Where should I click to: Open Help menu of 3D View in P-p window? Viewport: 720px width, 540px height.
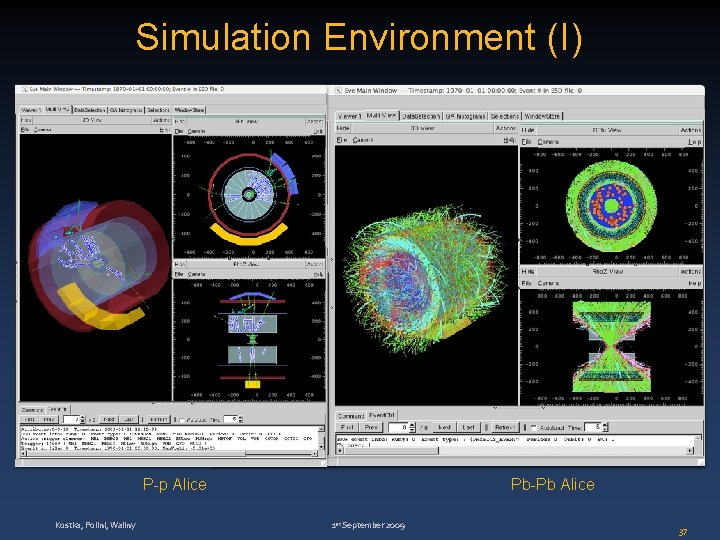click(x=165, y=130)
